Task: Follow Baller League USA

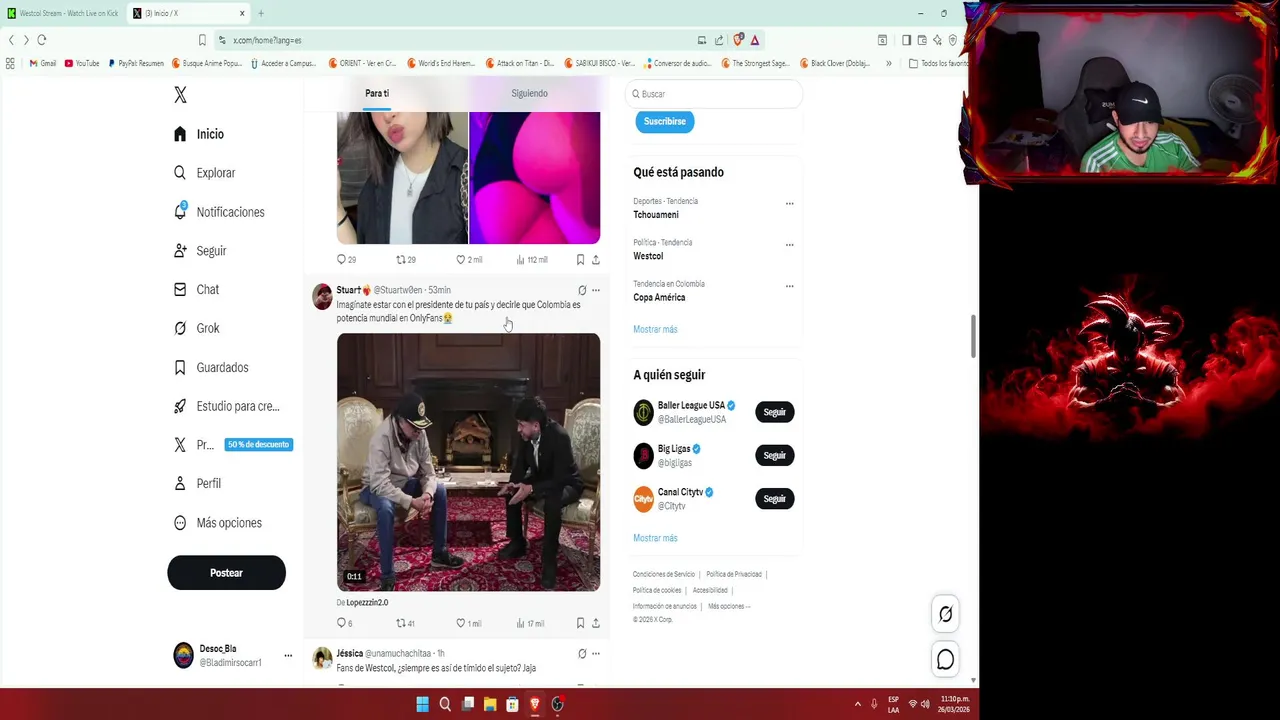Action: 775,412
